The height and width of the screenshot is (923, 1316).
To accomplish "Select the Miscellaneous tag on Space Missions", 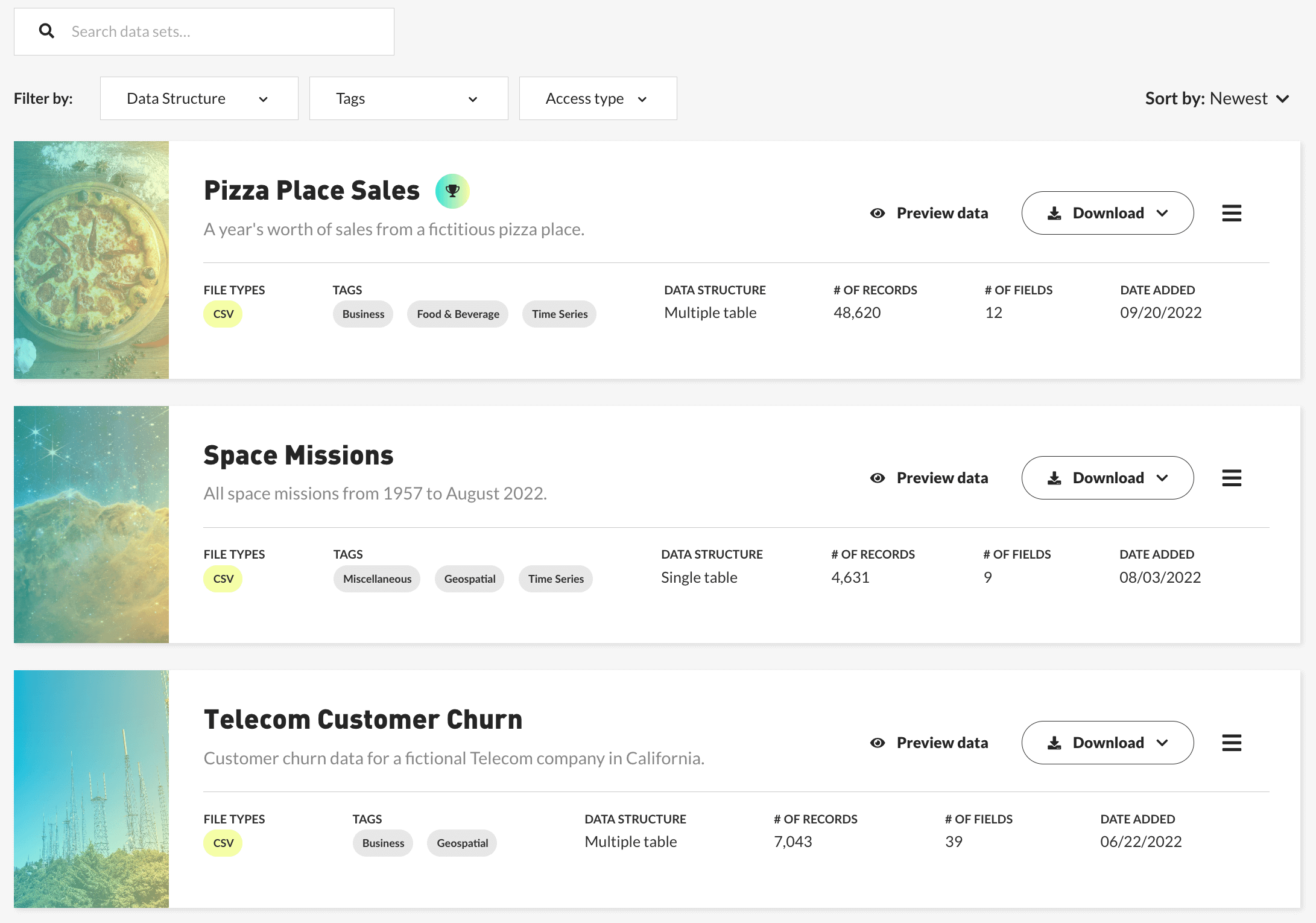I will click(x=377, y=579).
